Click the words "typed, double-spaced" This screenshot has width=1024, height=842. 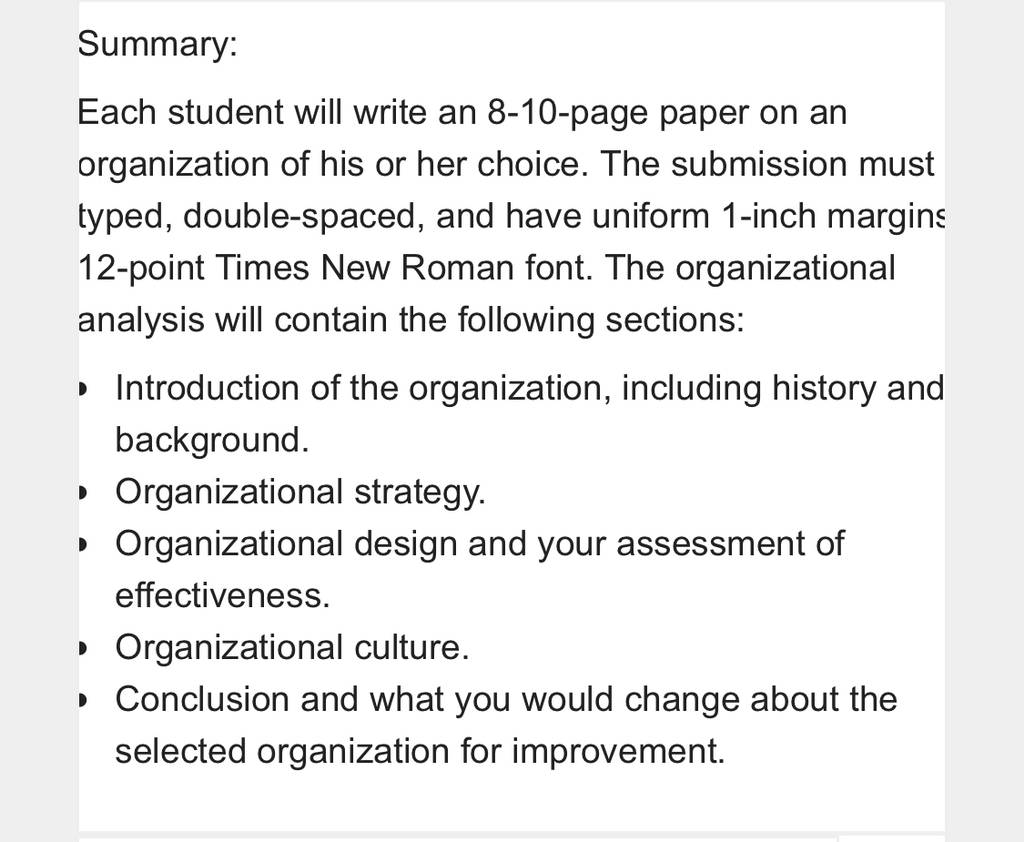247,217
